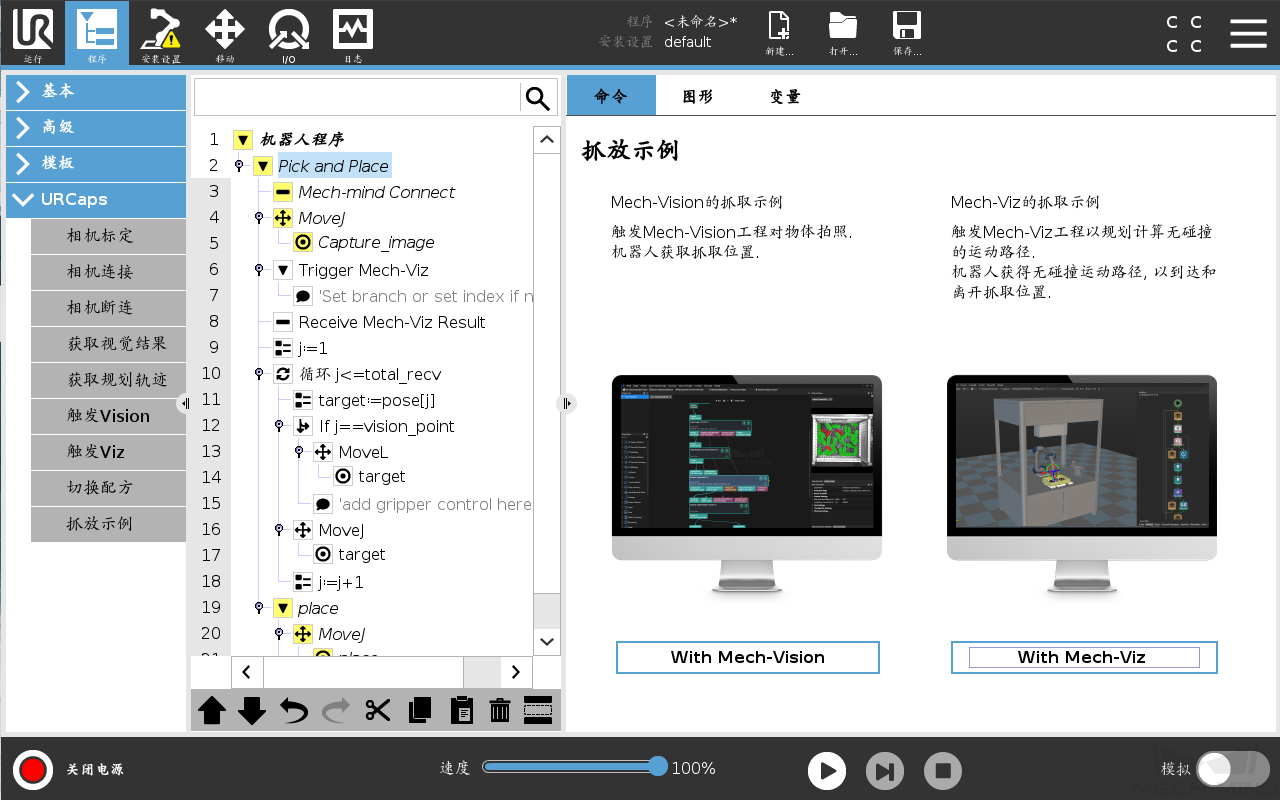Screen dimensions: 1280x800
Task: Expand the 基本 category
Action: [x=96, y=91]
